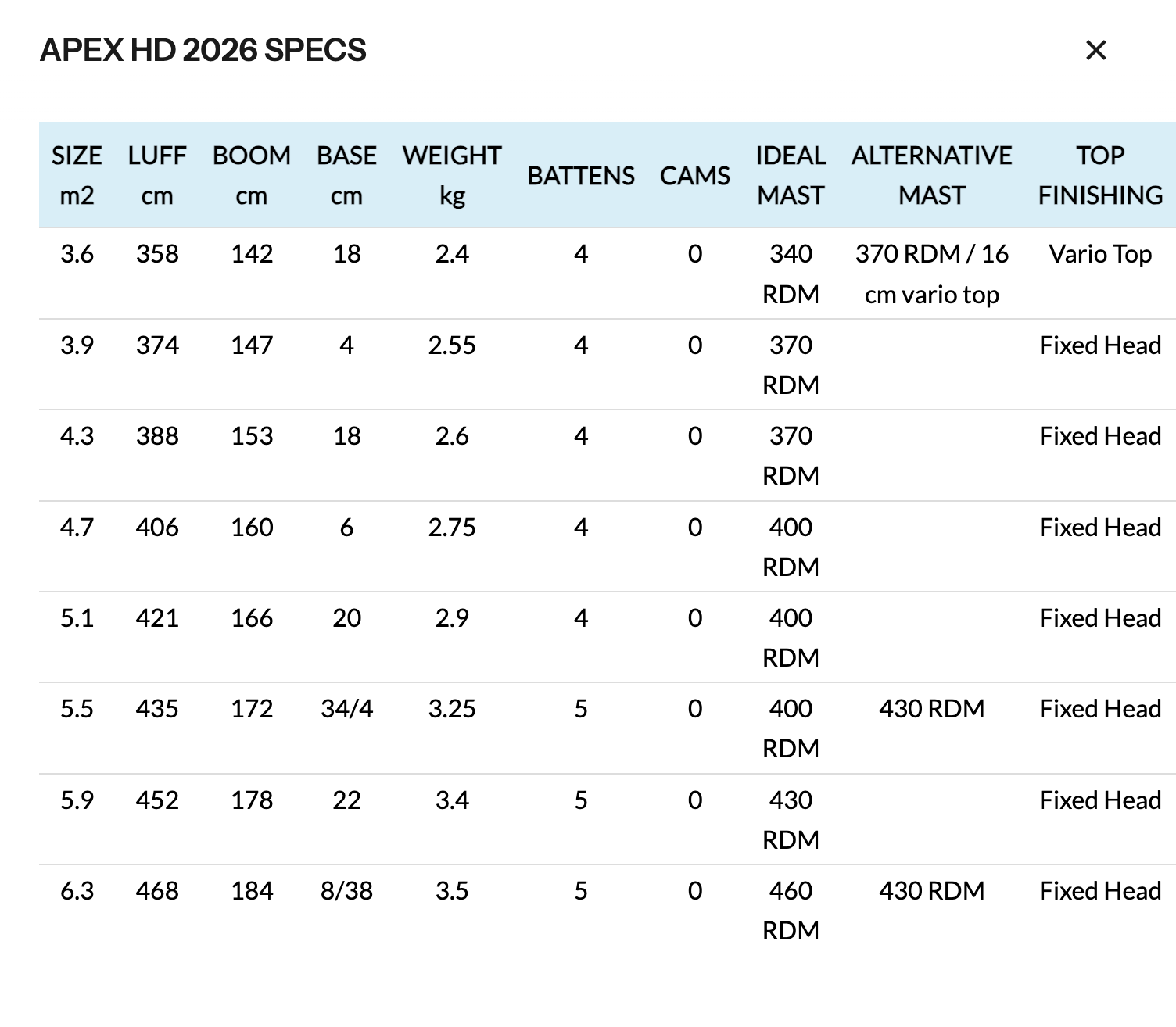The image size is (1176, 1027).
Task: Click the CAMS column header
Action: click(694, 176)
